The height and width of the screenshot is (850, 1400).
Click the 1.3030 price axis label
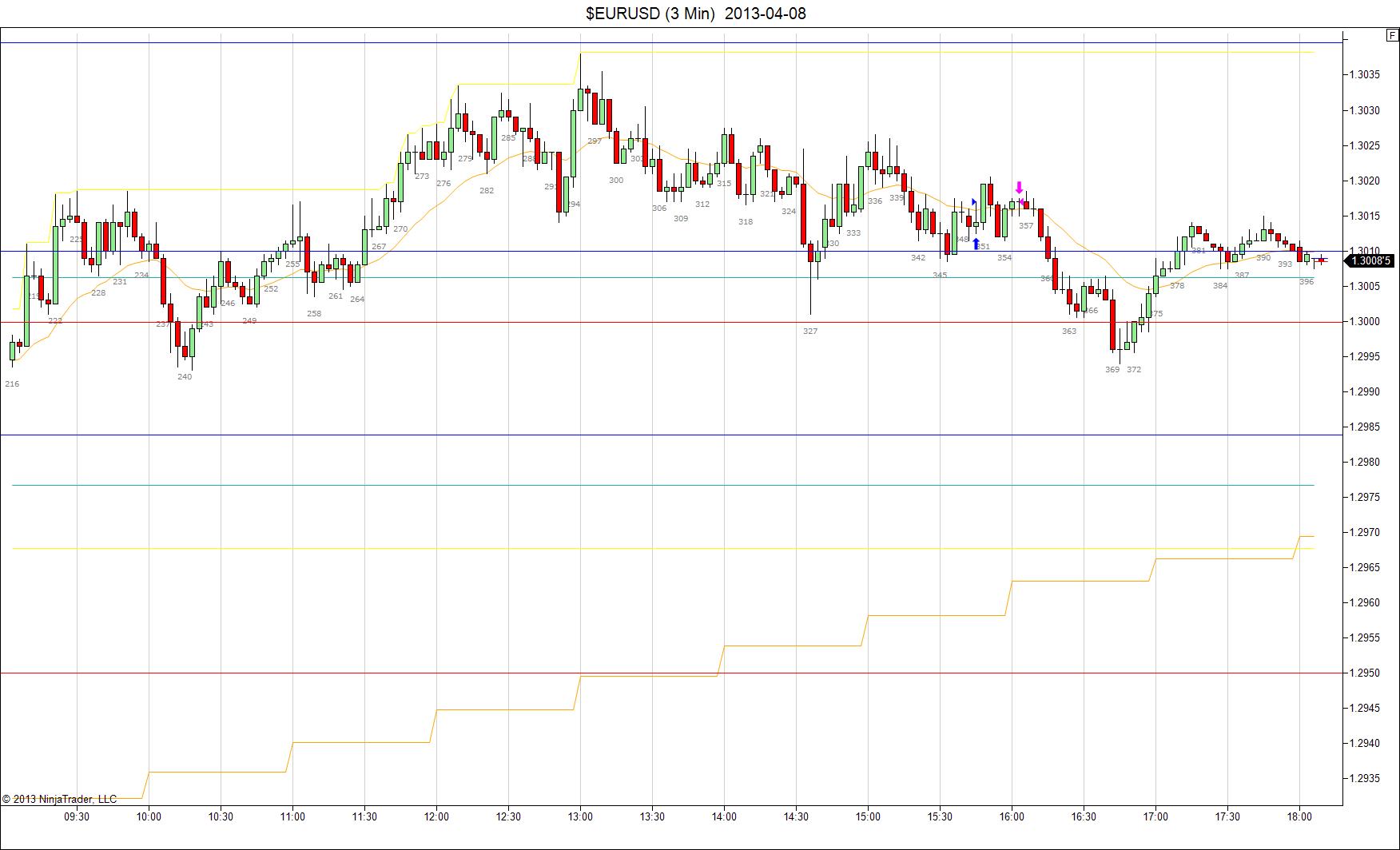[x=1364, y=110]
